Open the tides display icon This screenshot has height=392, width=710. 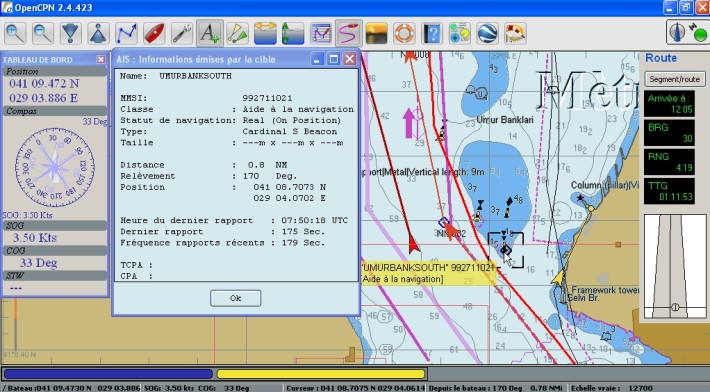click(x=265, y=33)
